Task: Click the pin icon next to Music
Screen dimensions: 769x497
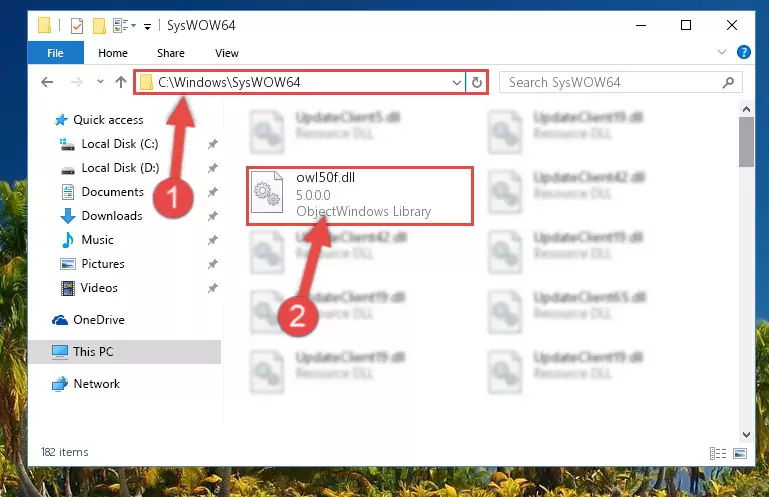Action: pyautogui.click(x=212, y=240)
